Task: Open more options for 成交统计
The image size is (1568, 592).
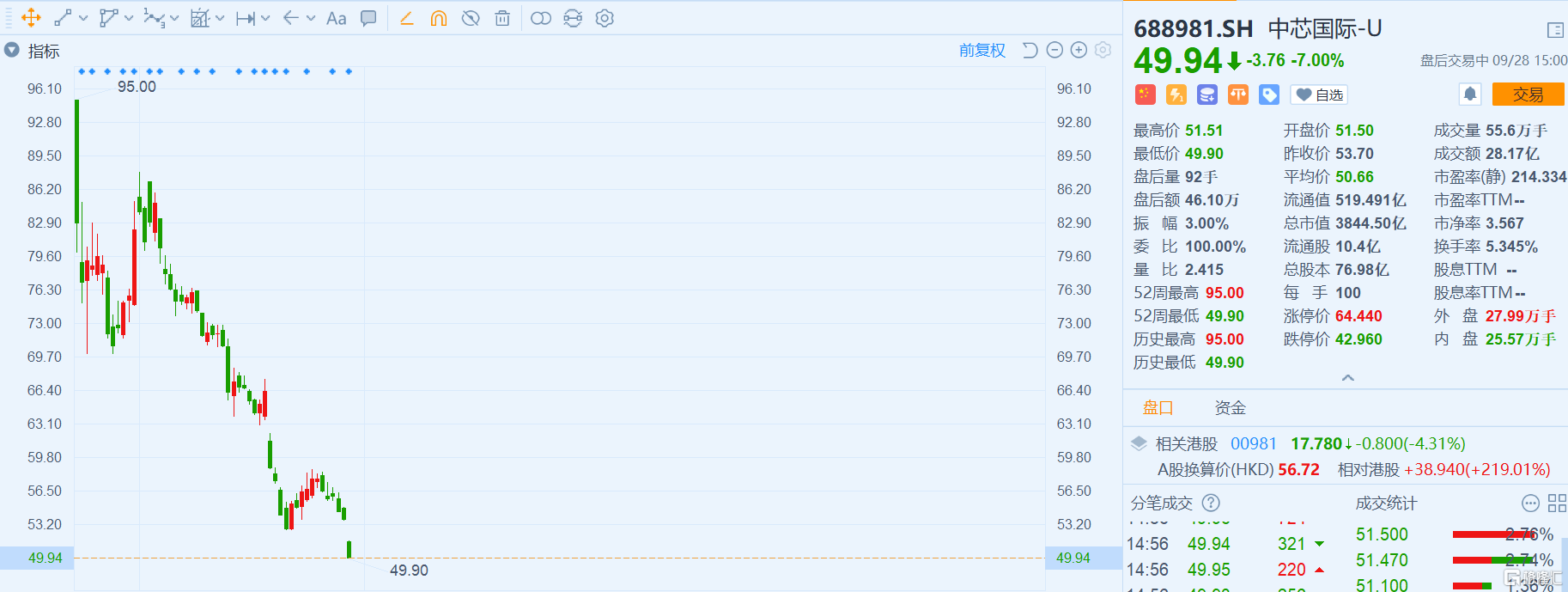Action: tap(1530, 504)
